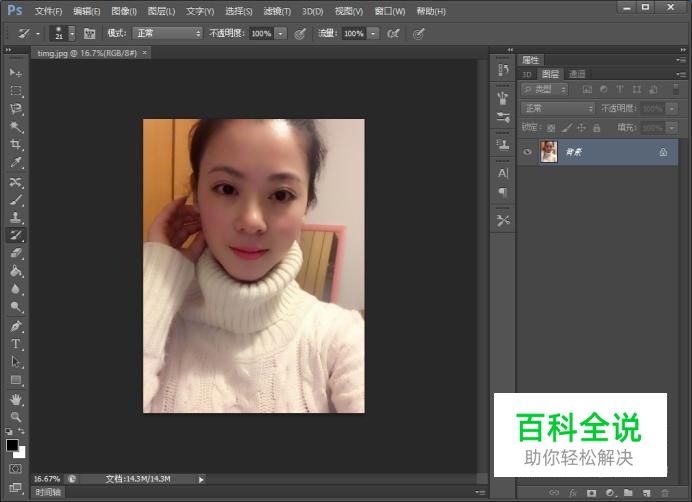The image size is (692, 502).
Task: Select the Move tool
Action: tap(16, 73)
